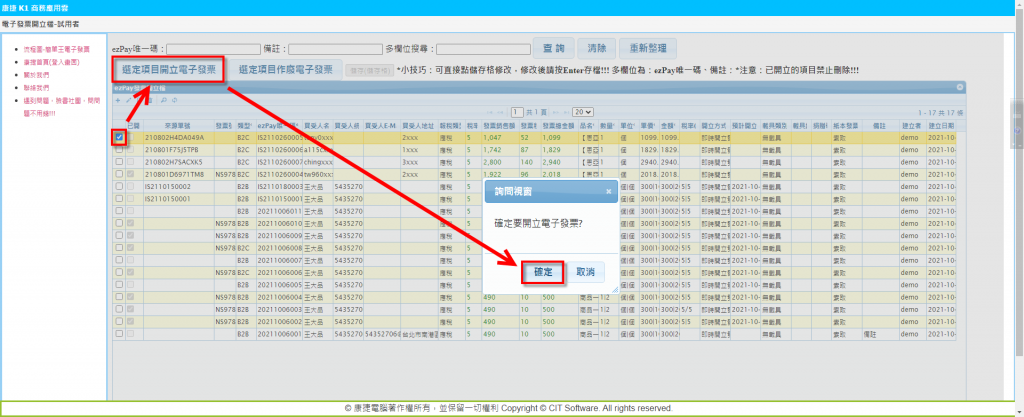The height and width of the screenshot is (417, 1024).
Task: Uncheck the checked first row checkbox
Action: (x=120, y=137)
